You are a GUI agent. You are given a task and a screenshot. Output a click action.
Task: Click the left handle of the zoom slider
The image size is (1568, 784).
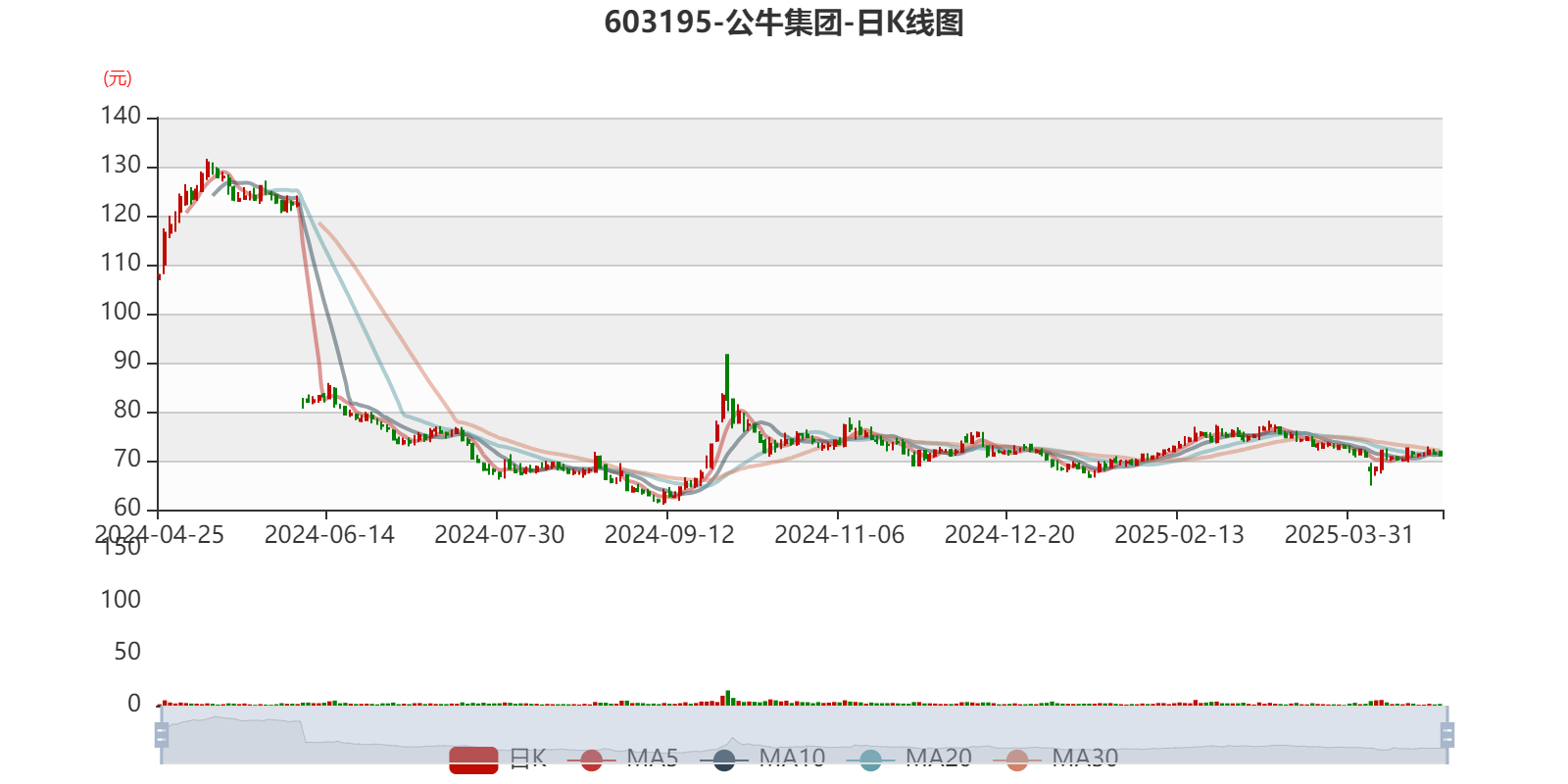point(162,735)
